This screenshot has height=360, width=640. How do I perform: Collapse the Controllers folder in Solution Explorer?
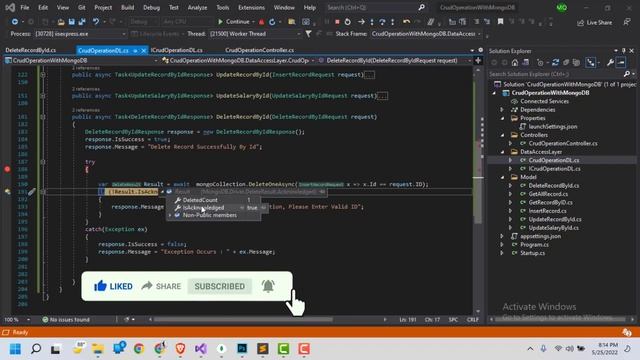[502, 135]
